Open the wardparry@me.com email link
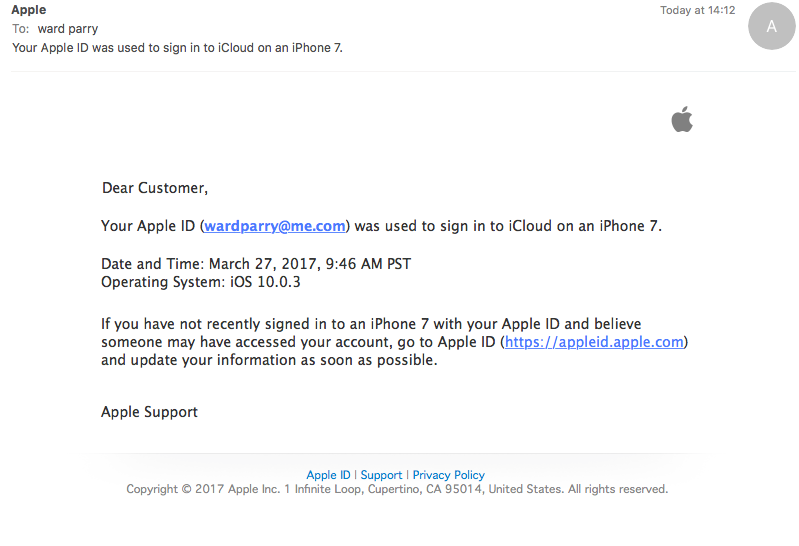799x546 pixels. tap(275, 226)
